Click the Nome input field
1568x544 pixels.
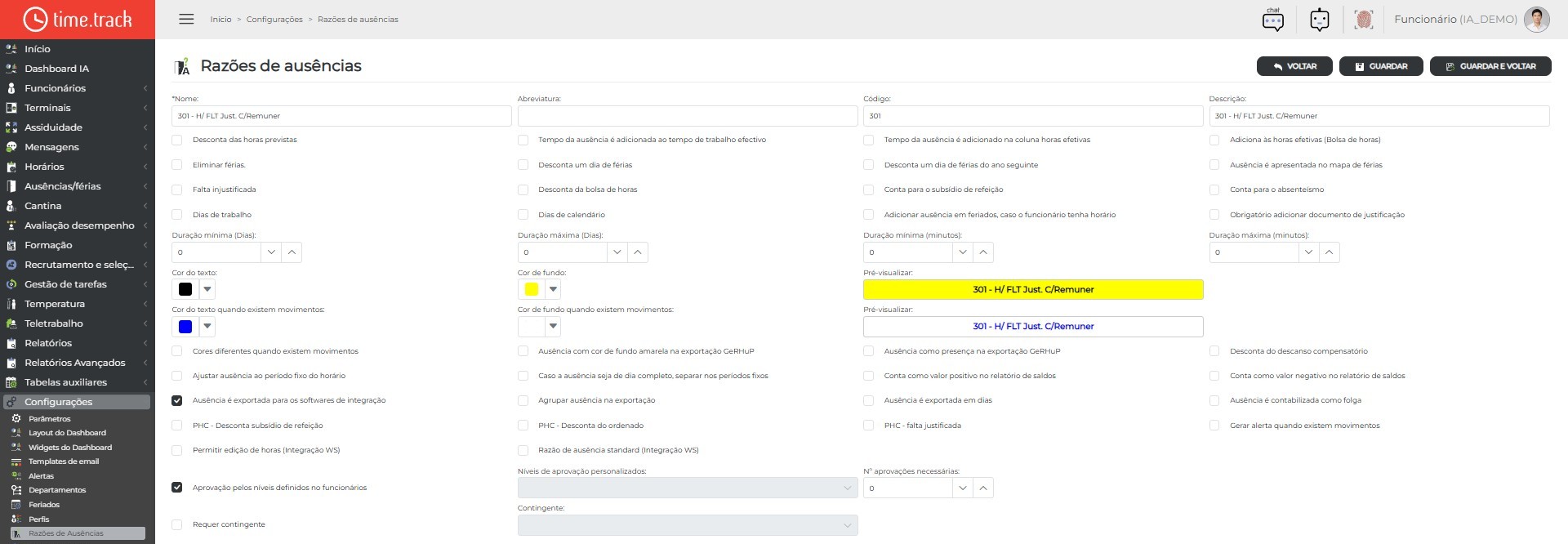tap(341, 116)
